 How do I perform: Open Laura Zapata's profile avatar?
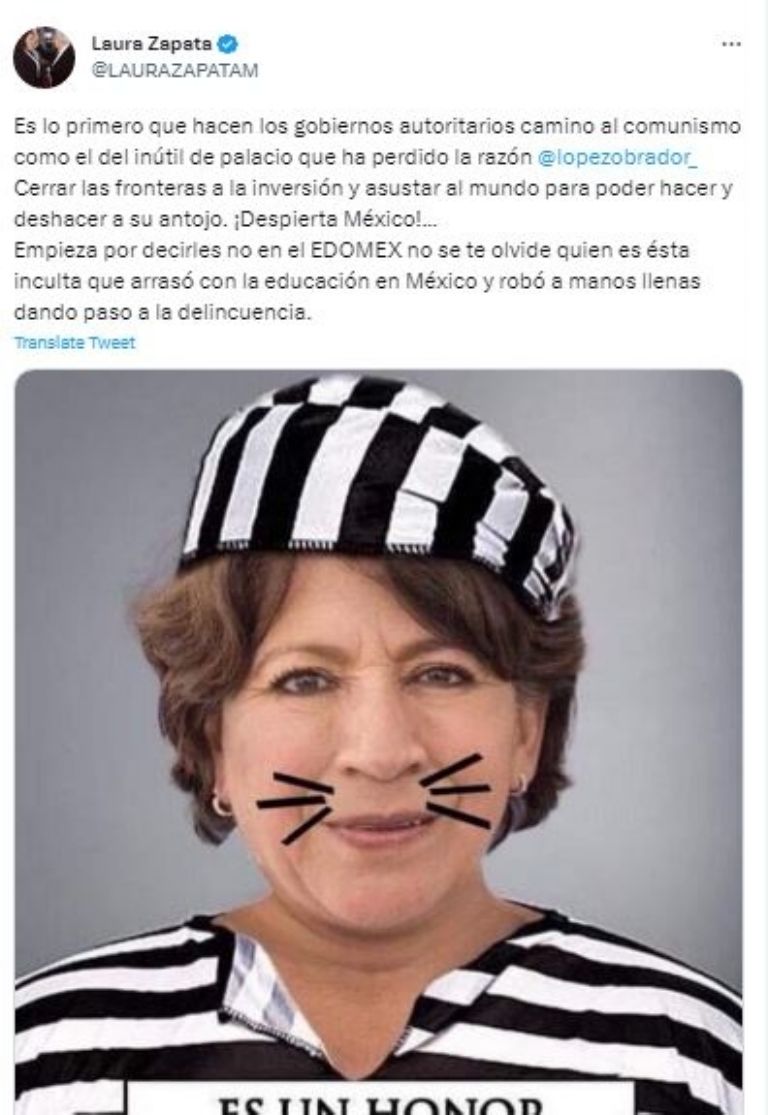click(x=44, y=58)
